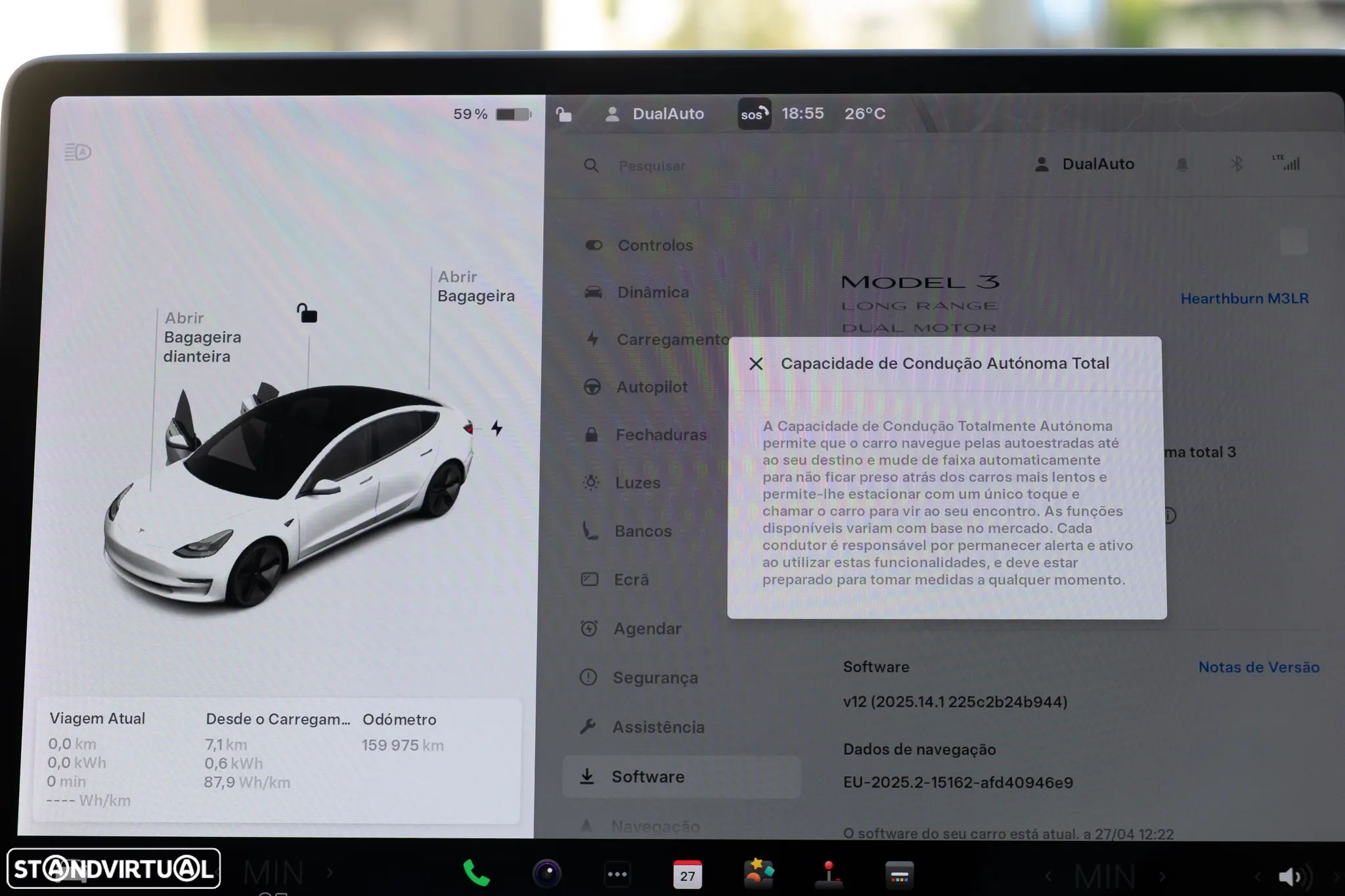Open Notas de Versão link
This screenshot has height=896, width=1345.
1258,667
